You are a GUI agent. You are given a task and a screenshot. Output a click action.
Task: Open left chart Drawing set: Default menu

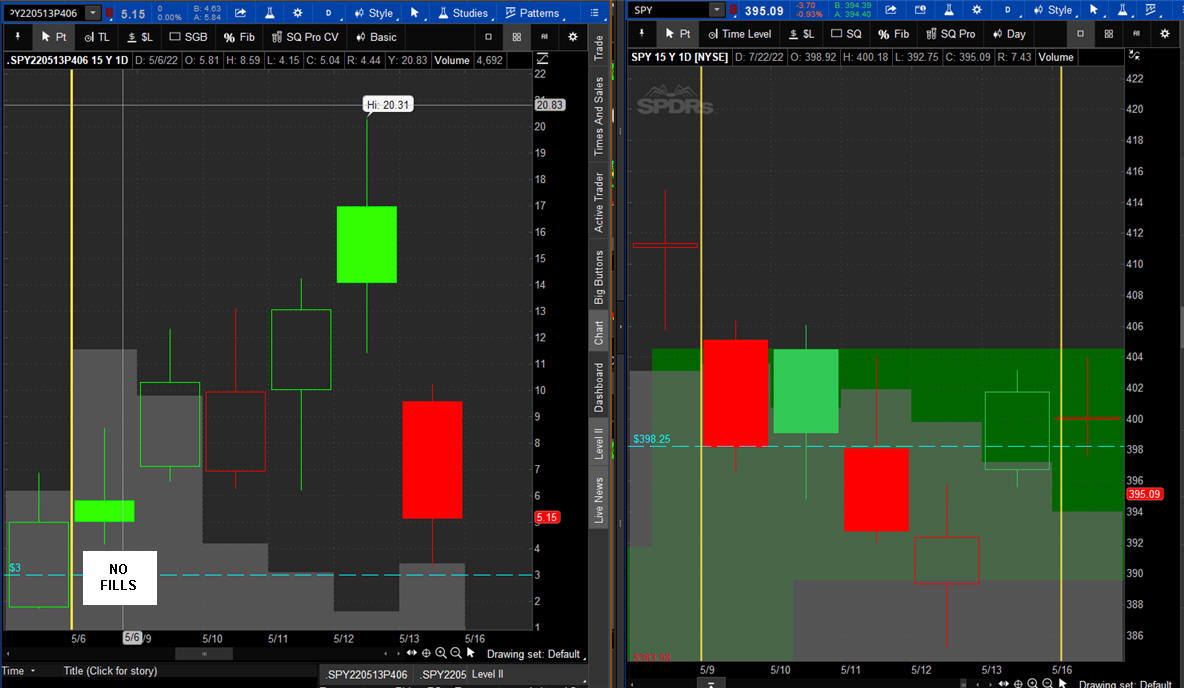[535, 654]
